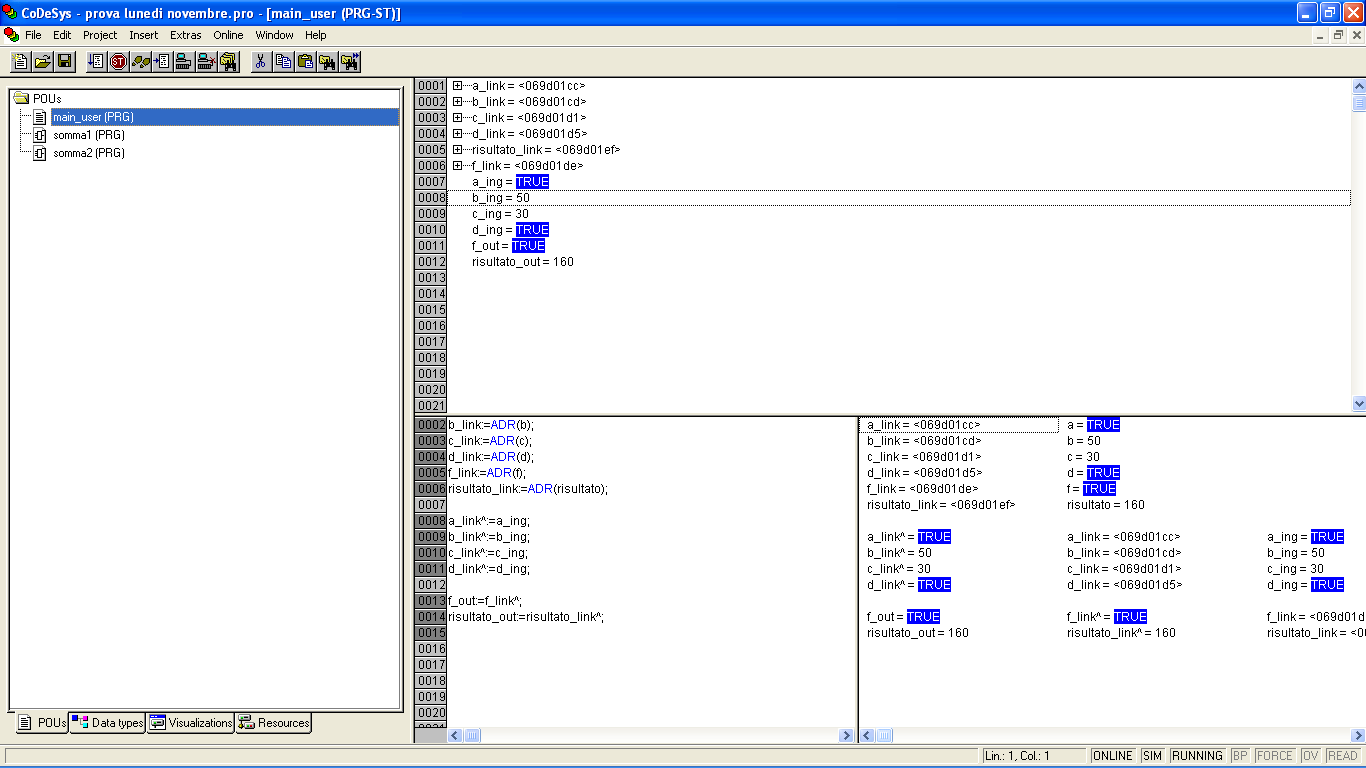This screenshot has width=1366, height=768.
Task: Click the Paste clipboard icon
Action: tap(305, 62)
